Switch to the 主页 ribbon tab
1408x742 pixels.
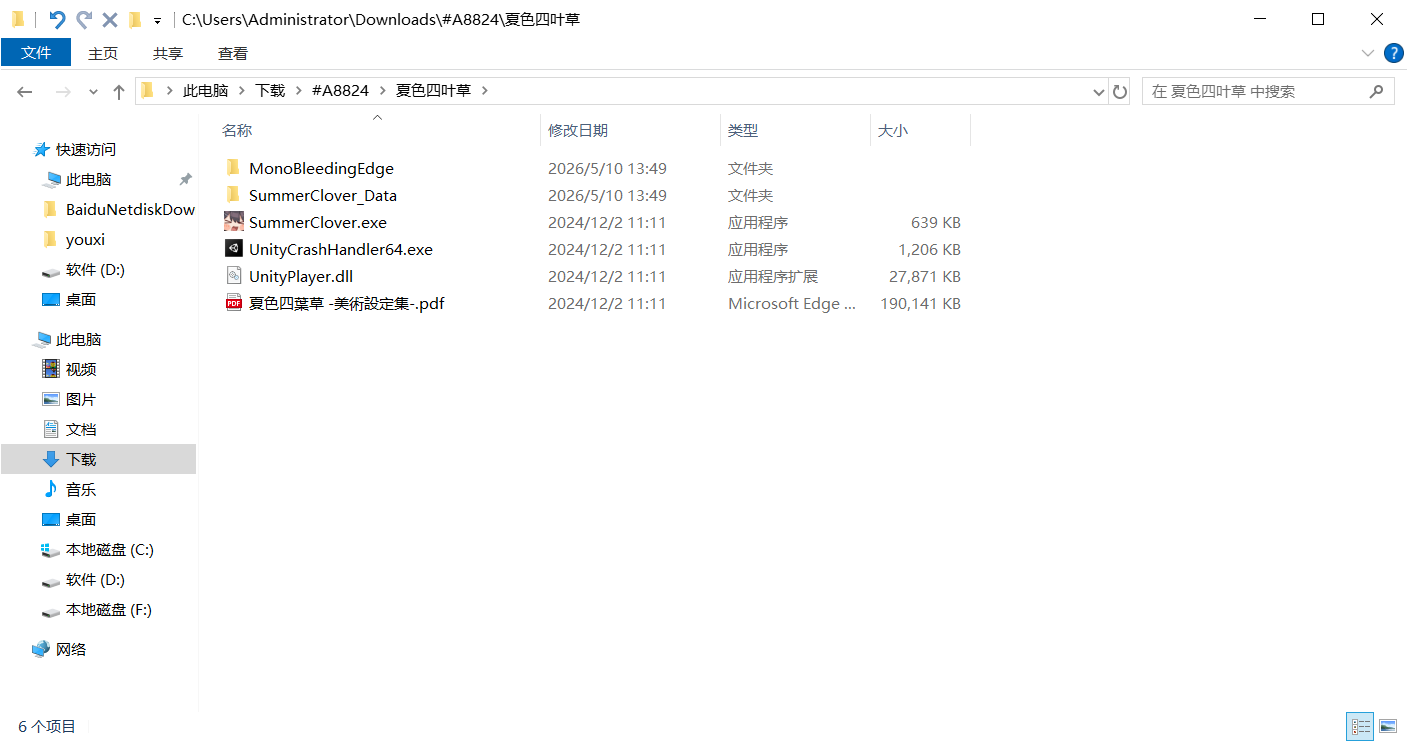pyautogui.click(x=103, y=54)
